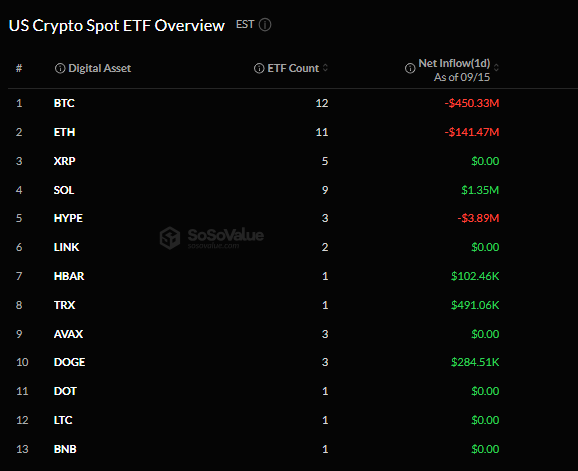
Task: Sort by ETF Count arrows
Action: pyautogui.click(x=325, y=68)
